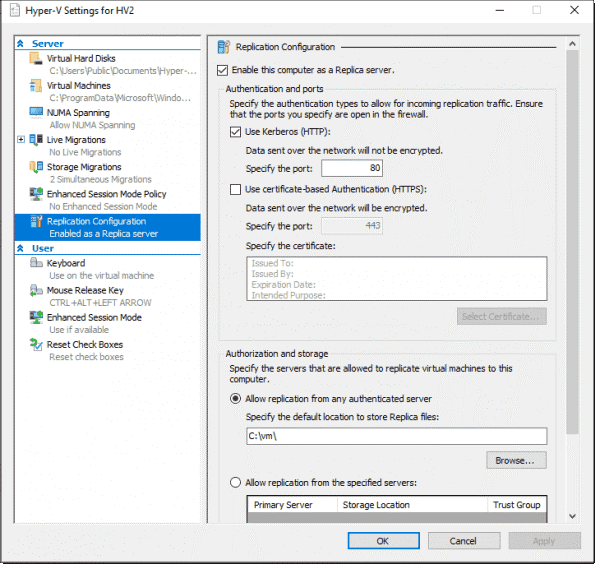Enable certificate-based Authentication (HTTPS) checkbox

pos(235,189)
